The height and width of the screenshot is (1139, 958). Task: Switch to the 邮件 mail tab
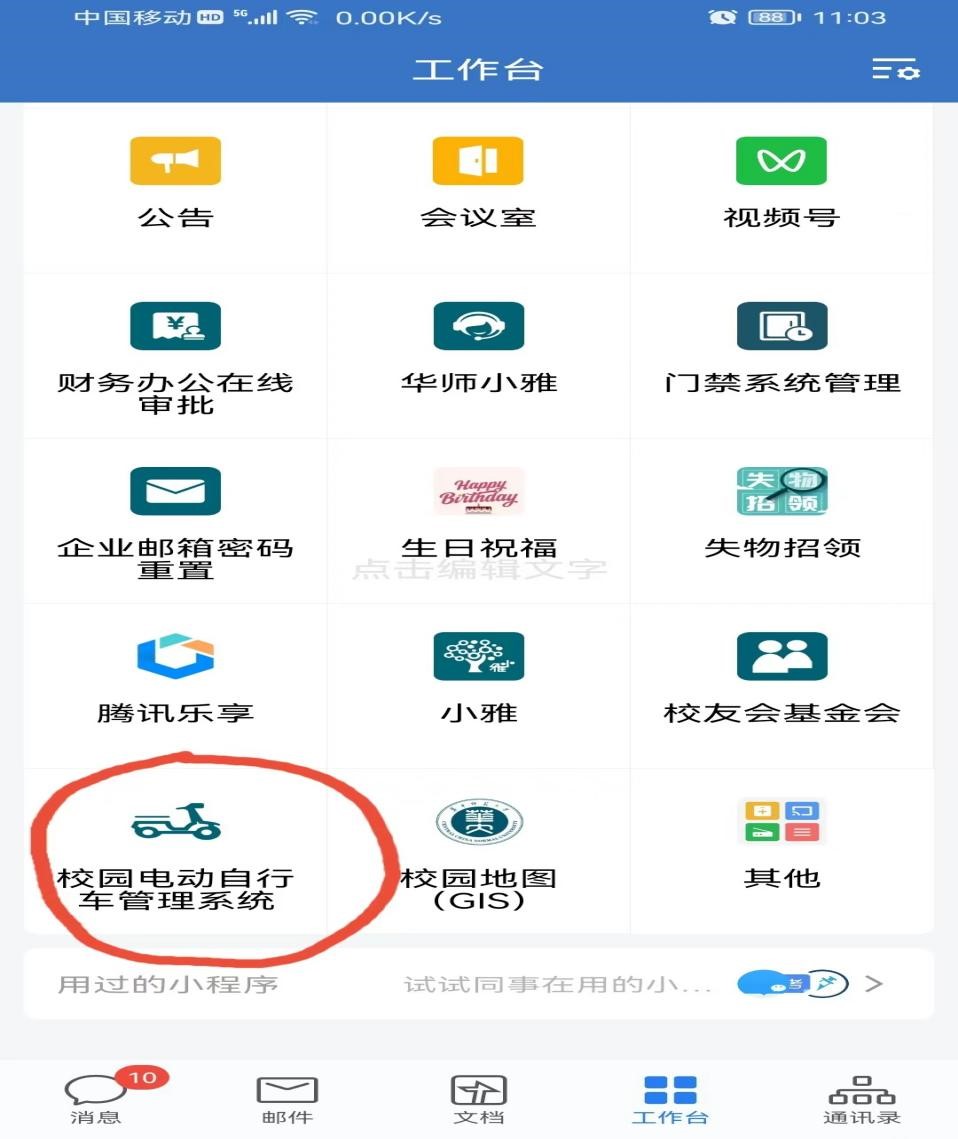(x=287, y=1099)
